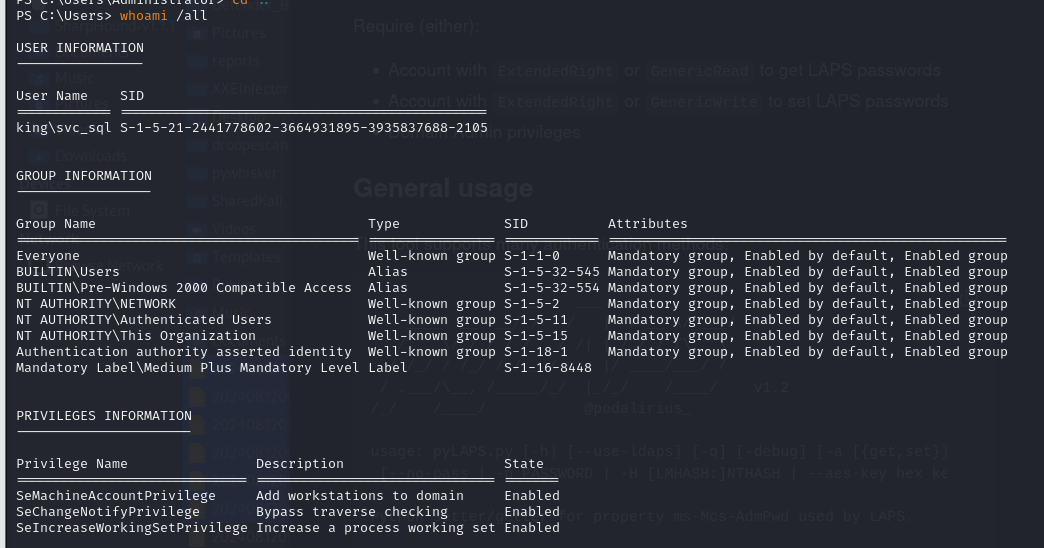
Task: Click "Add workstations to domain" description
Action: coord(360,495)
